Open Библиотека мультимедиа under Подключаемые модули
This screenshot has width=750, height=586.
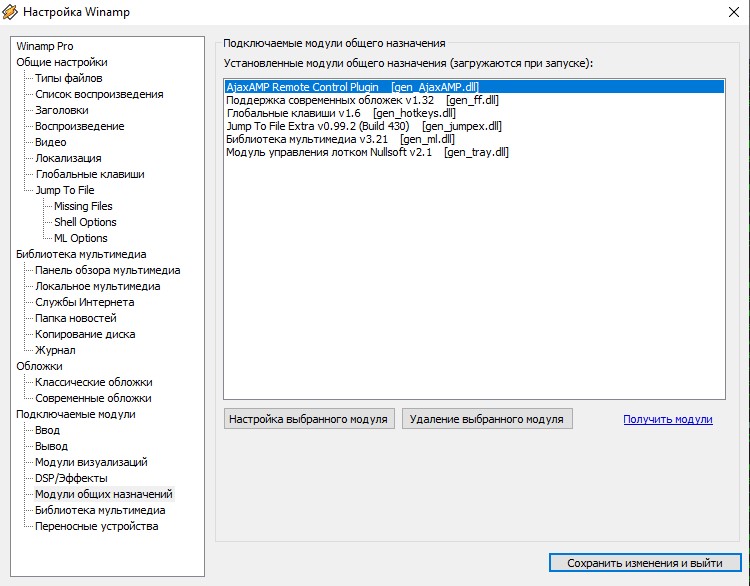click(100, 510)
